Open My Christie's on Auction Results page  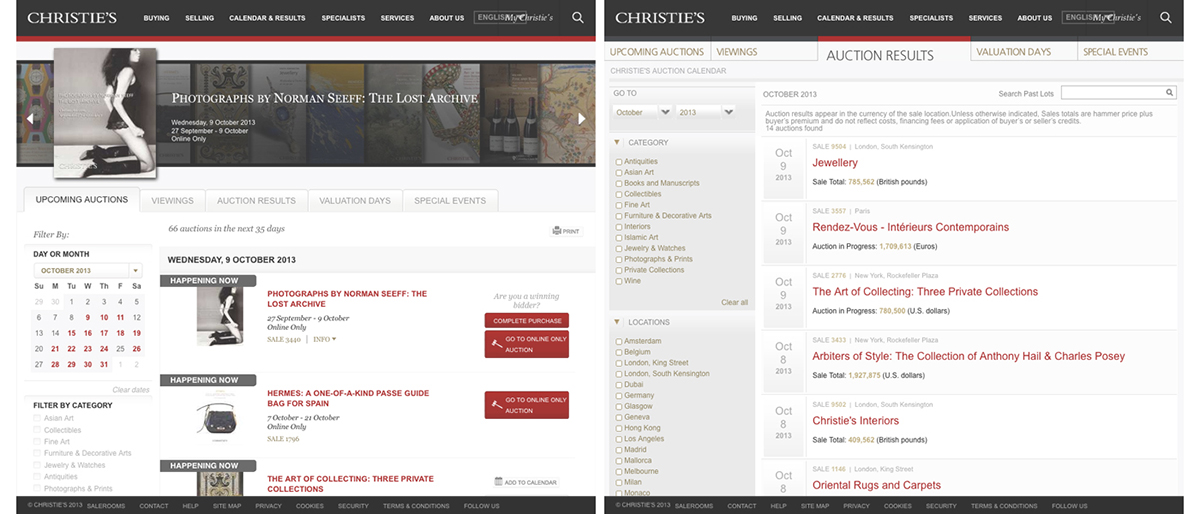point(1116,18)
